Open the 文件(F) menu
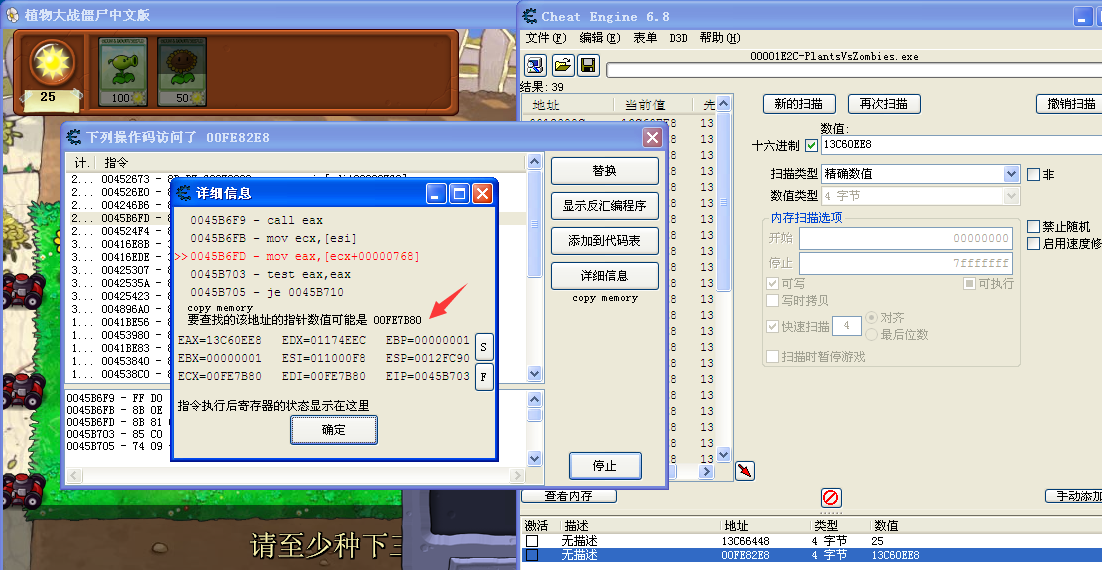The height and width of the screenshot is (570, 1102). pos(546,38)
